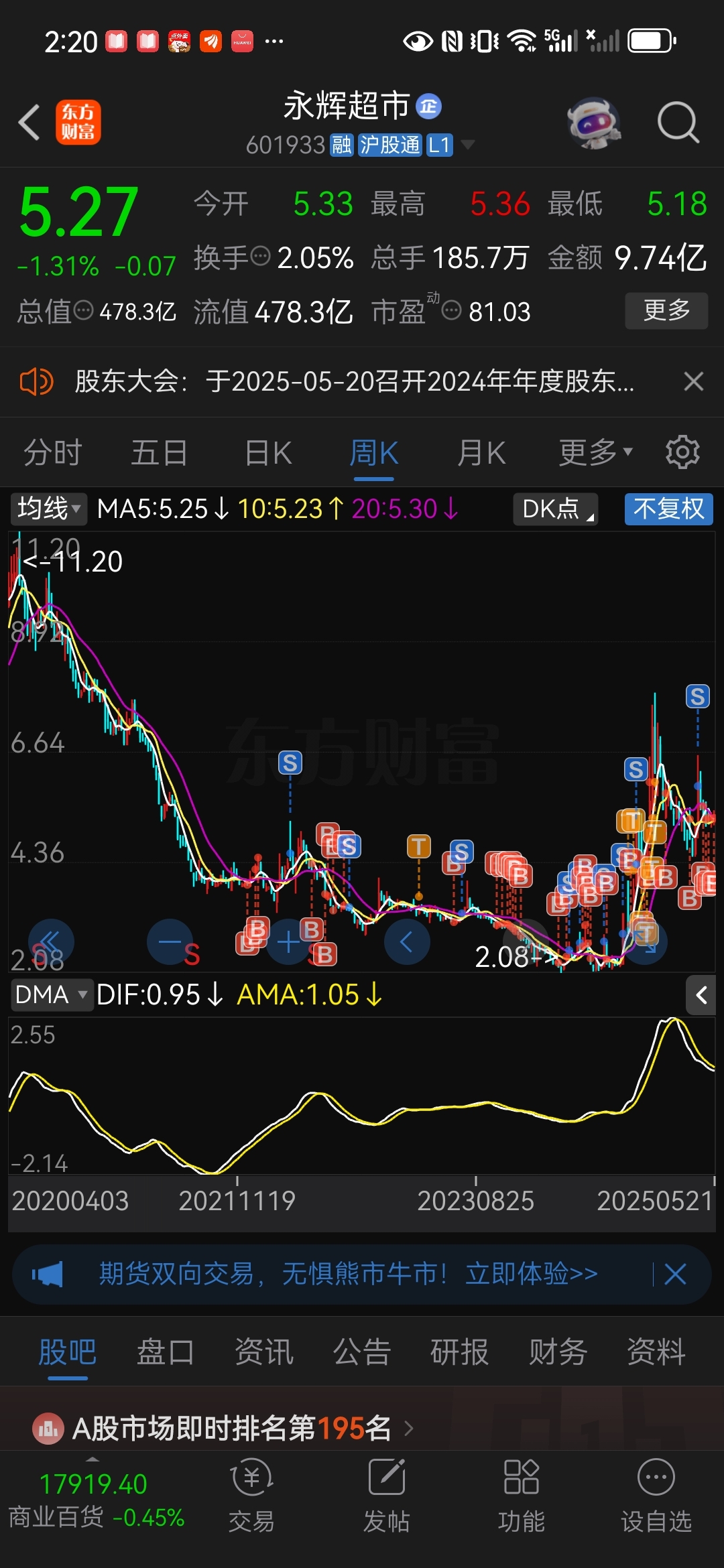Select the 周K chart tab

click(373, 452)
